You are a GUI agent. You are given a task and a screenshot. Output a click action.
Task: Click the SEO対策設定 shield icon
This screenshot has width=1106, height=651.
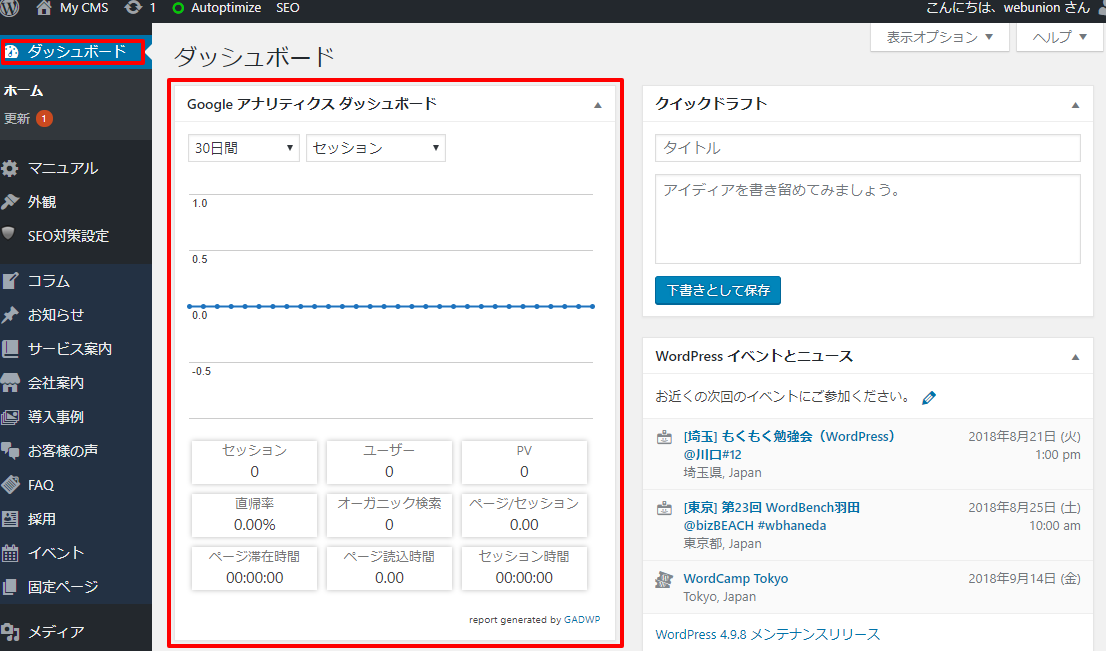click(8, 233)
